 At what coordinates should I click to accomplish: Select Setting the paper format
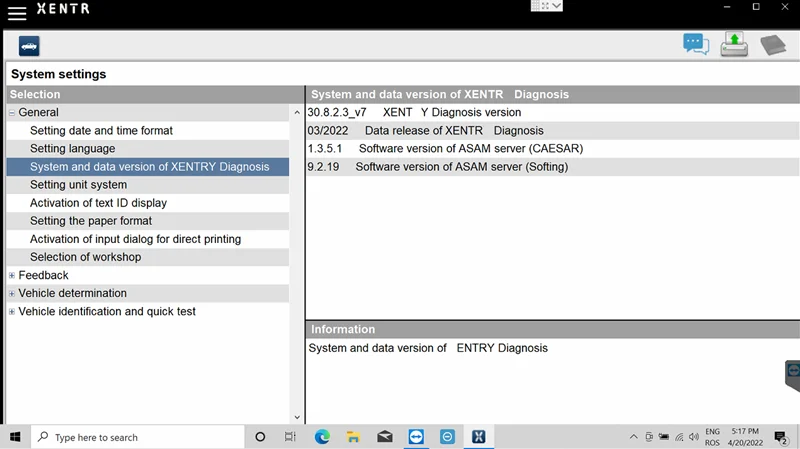(147, 221)
